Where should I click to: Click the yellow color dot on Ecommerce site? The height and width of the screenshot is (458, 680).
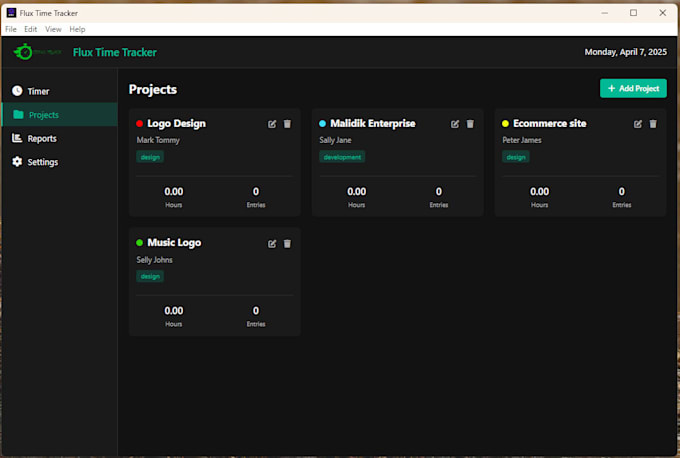(505, 124)
